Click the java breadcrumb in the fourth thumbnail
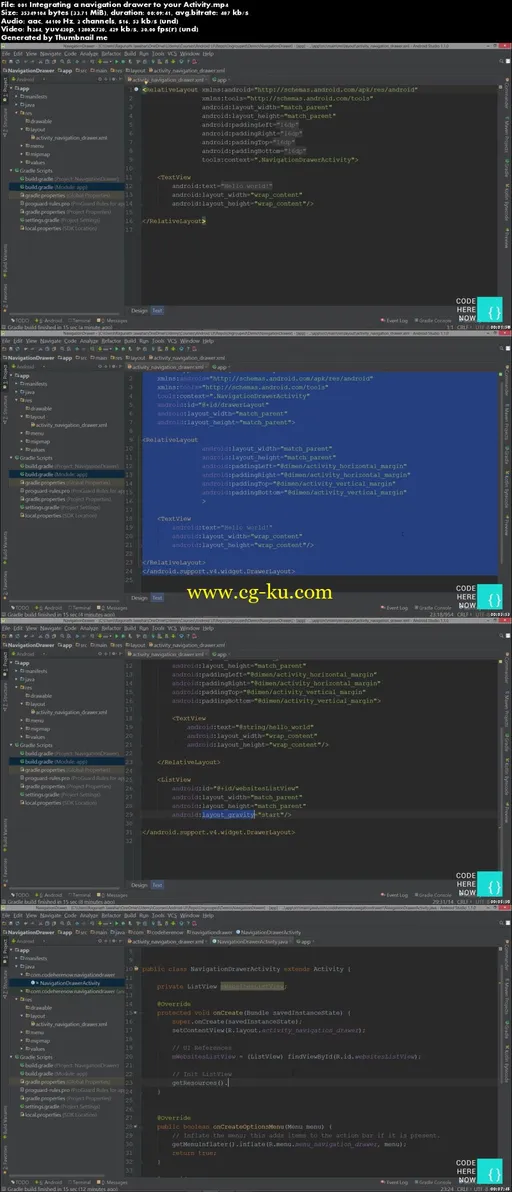Screen dimensions: 512x1192 [x=116, y=931]
